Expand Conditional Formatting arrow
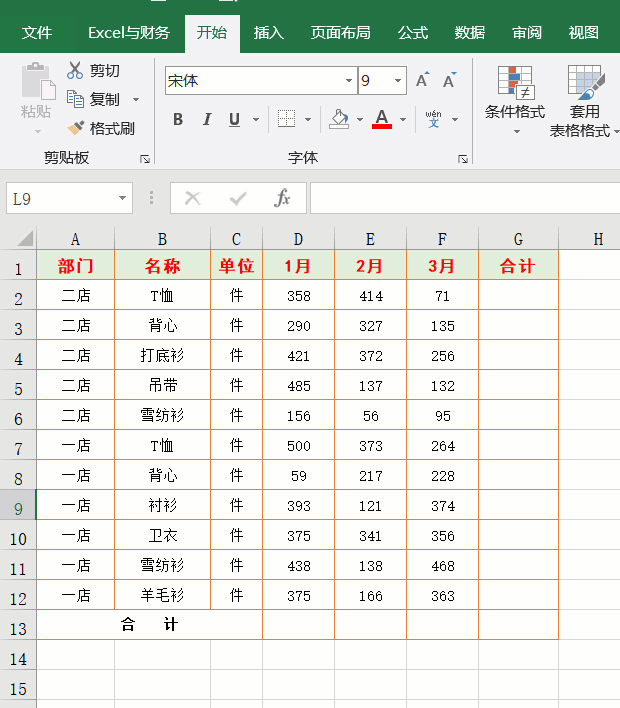This screenshot has height=708, width=620. (x=517, y=131)
